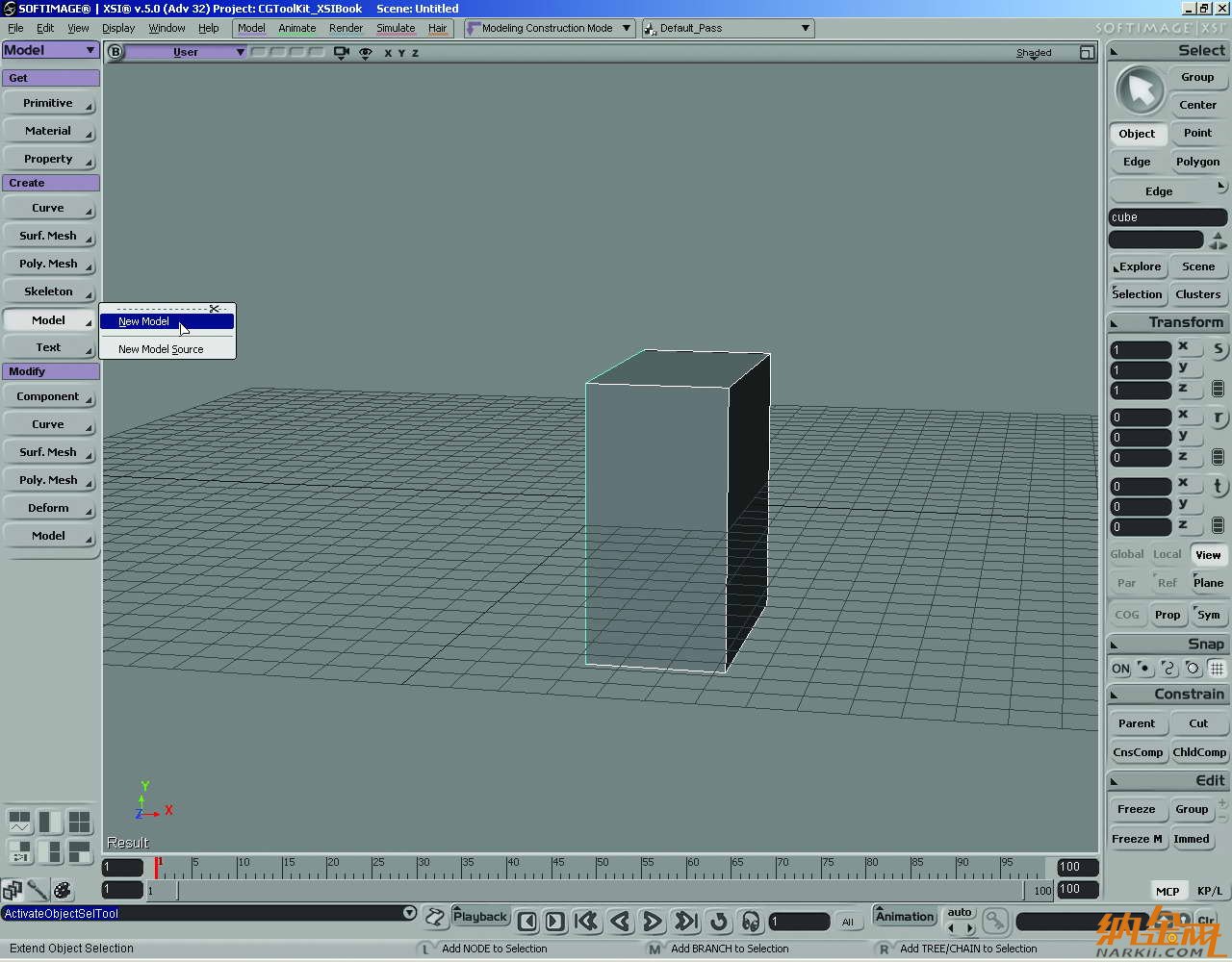Image resolution: width=1232 pixels, height=962 pixels.
Task: Switch to the toolbar panel icon at bottom-left
Action: coord(13,890)
